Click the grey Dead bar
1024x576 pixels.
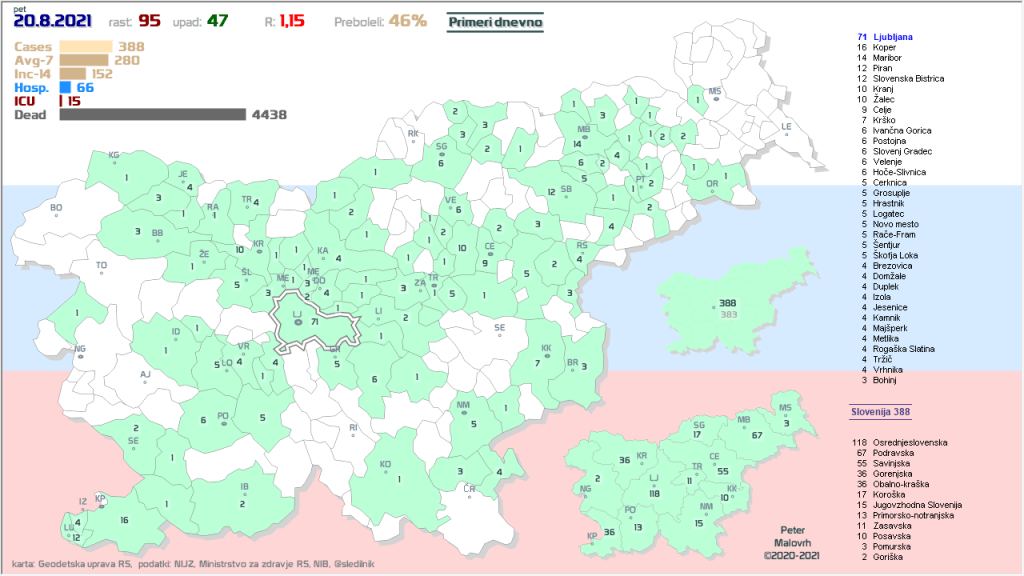pos(152,115)
